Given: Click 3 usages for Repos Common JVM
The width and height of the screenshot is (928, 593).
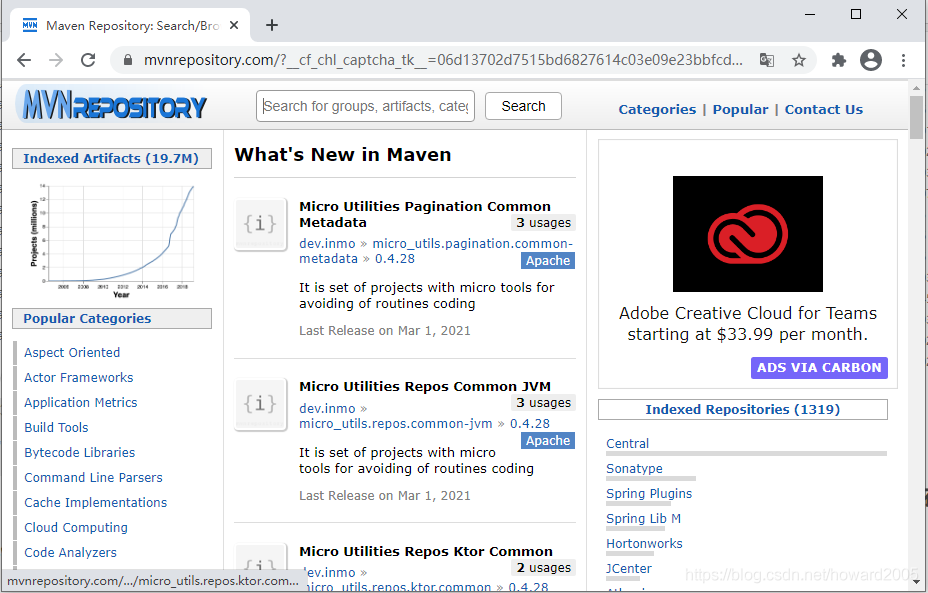Looking at the screenshot, I should pos(543,402).
